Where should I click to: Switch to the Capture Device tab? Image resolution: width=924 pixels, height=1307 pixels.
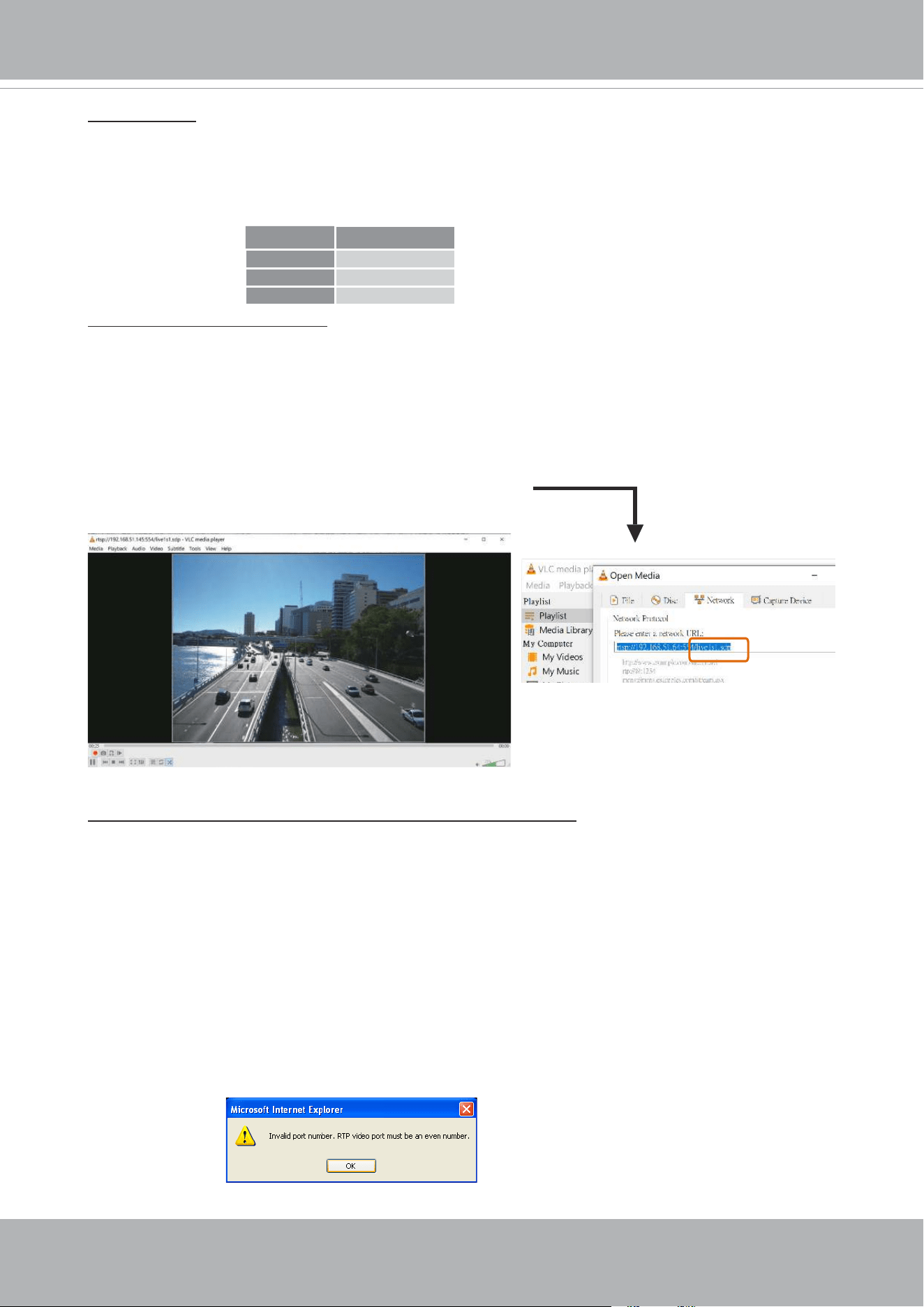tap(781, 600)
